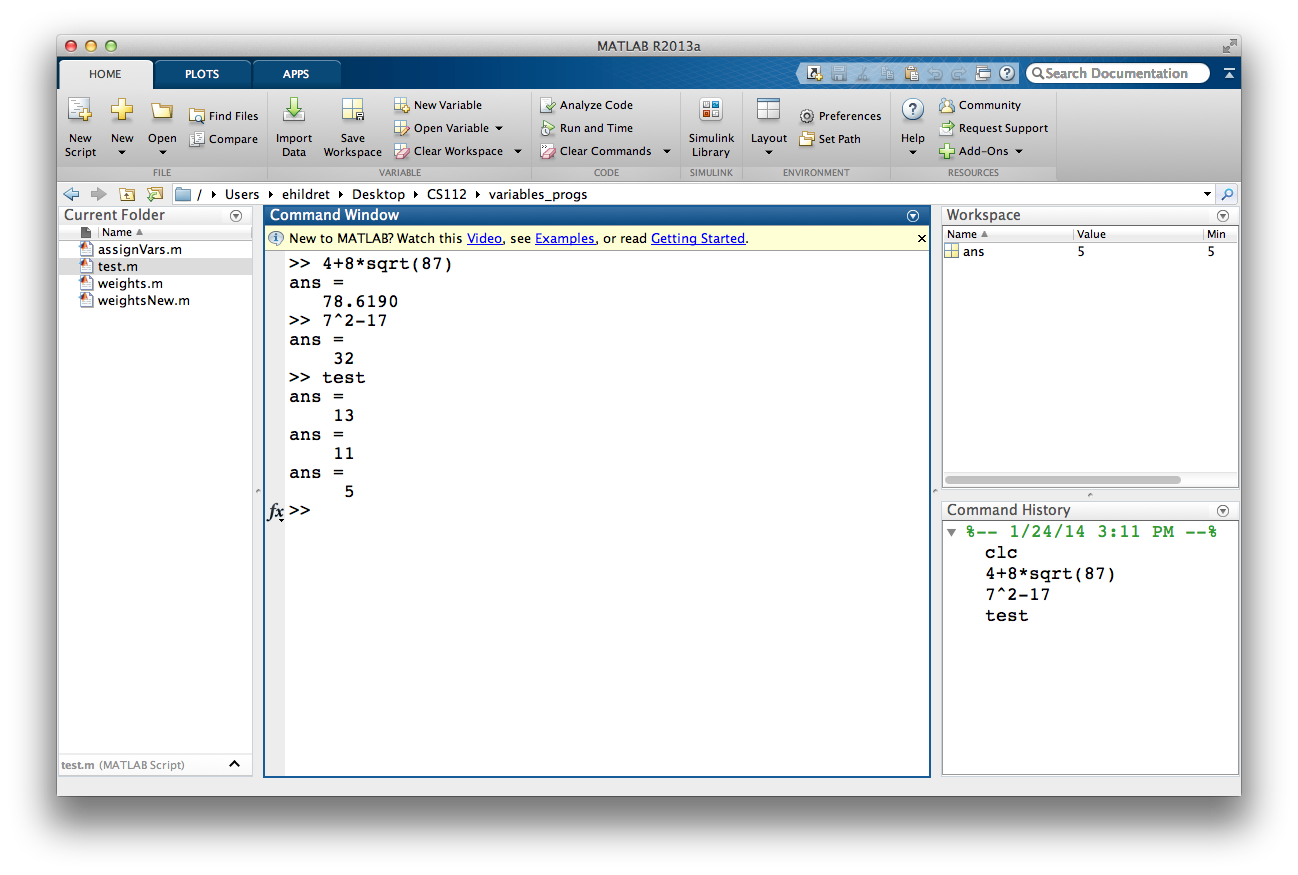This screenshot has height=875, width=1298.
Task: Click Set Path
Action: pyautogui.click(x=830, y=139)
